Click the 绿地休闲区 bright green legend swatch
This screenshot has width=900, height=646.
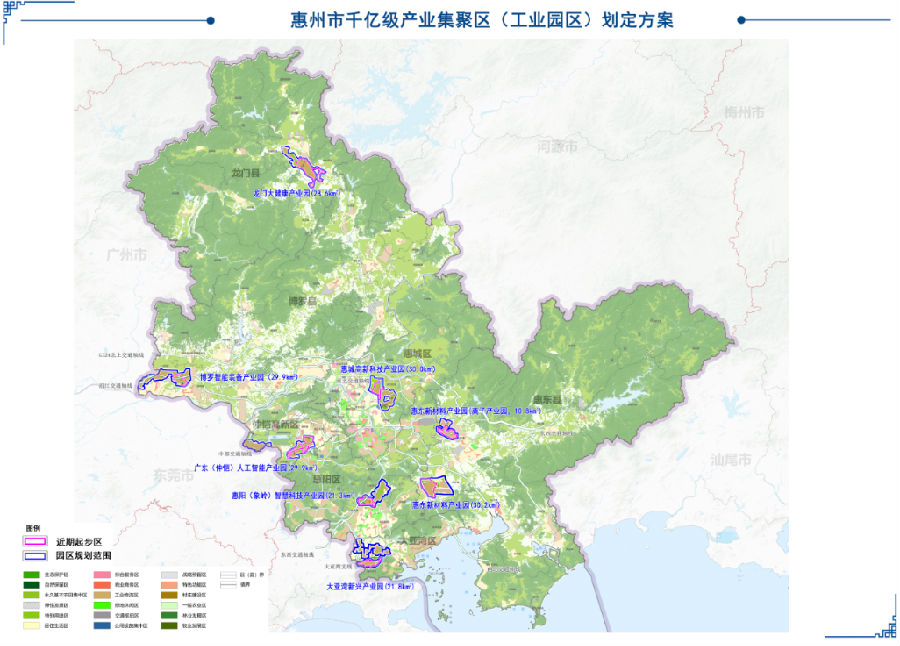click(100, 605)
